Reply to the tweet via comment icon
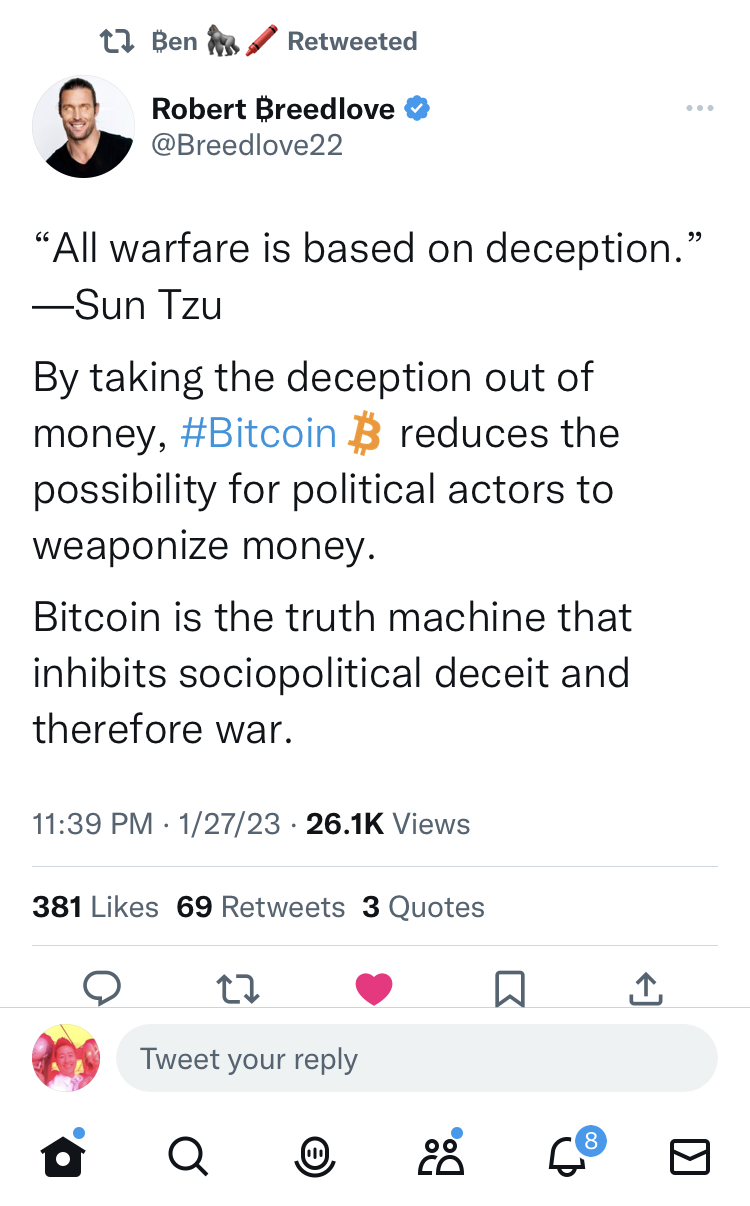The width and height of the screenshot is (750, 1206). tap(101, 988)
